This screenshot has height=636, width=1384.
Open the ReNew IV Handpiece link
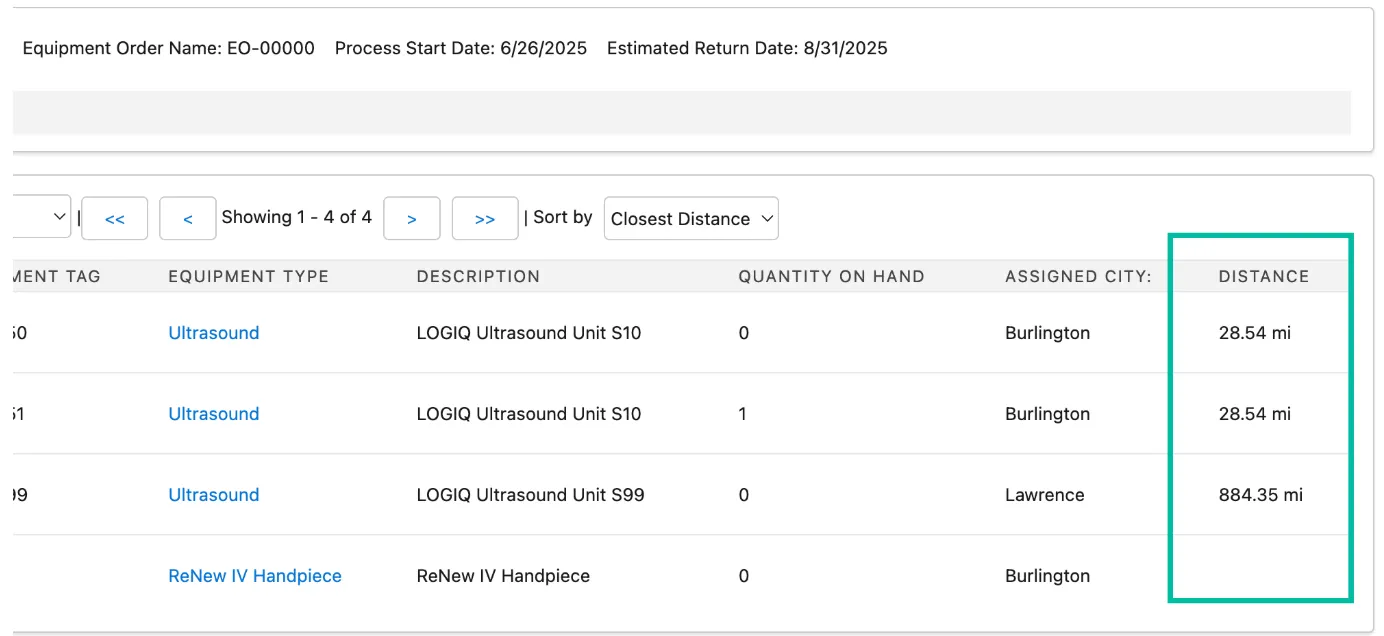[x=255, y=576]
